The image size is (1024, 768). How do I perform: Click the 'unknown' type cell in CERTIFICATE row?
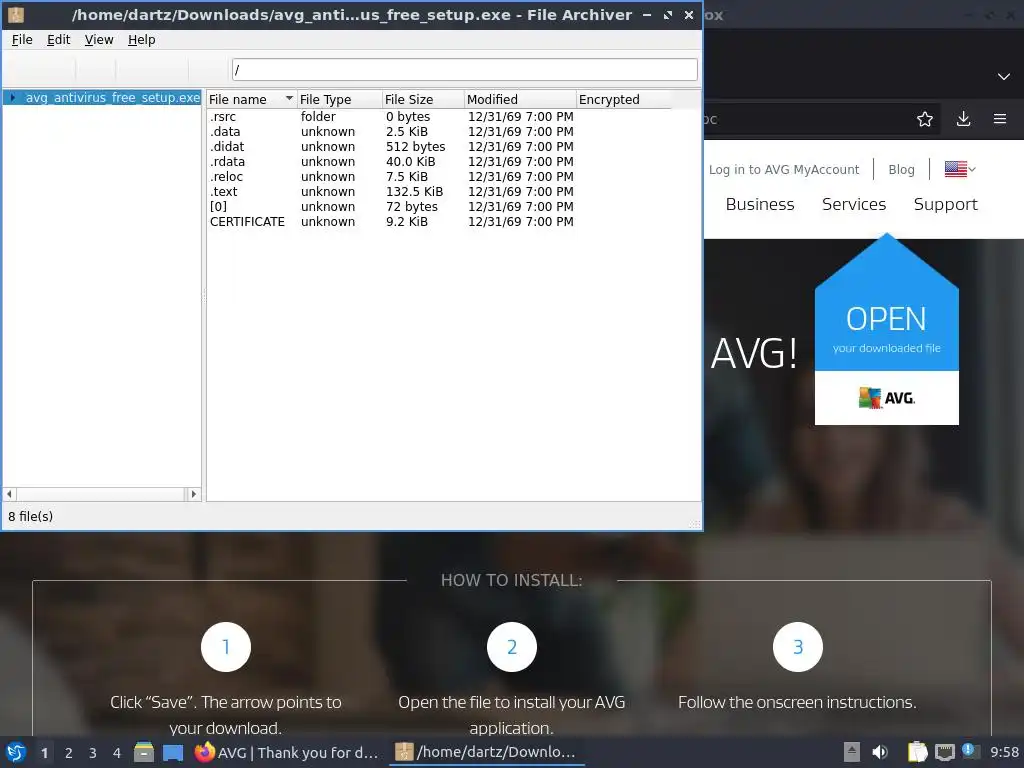[328, 221]
